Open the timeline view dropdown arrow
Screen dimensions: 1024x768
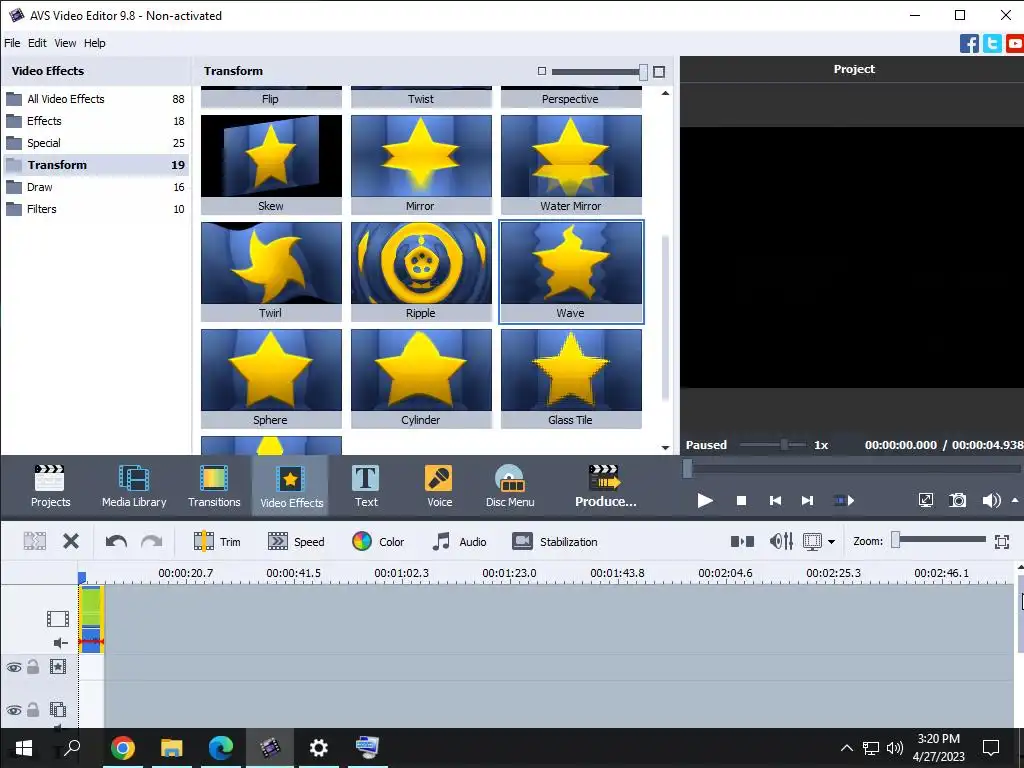point(831,542)
